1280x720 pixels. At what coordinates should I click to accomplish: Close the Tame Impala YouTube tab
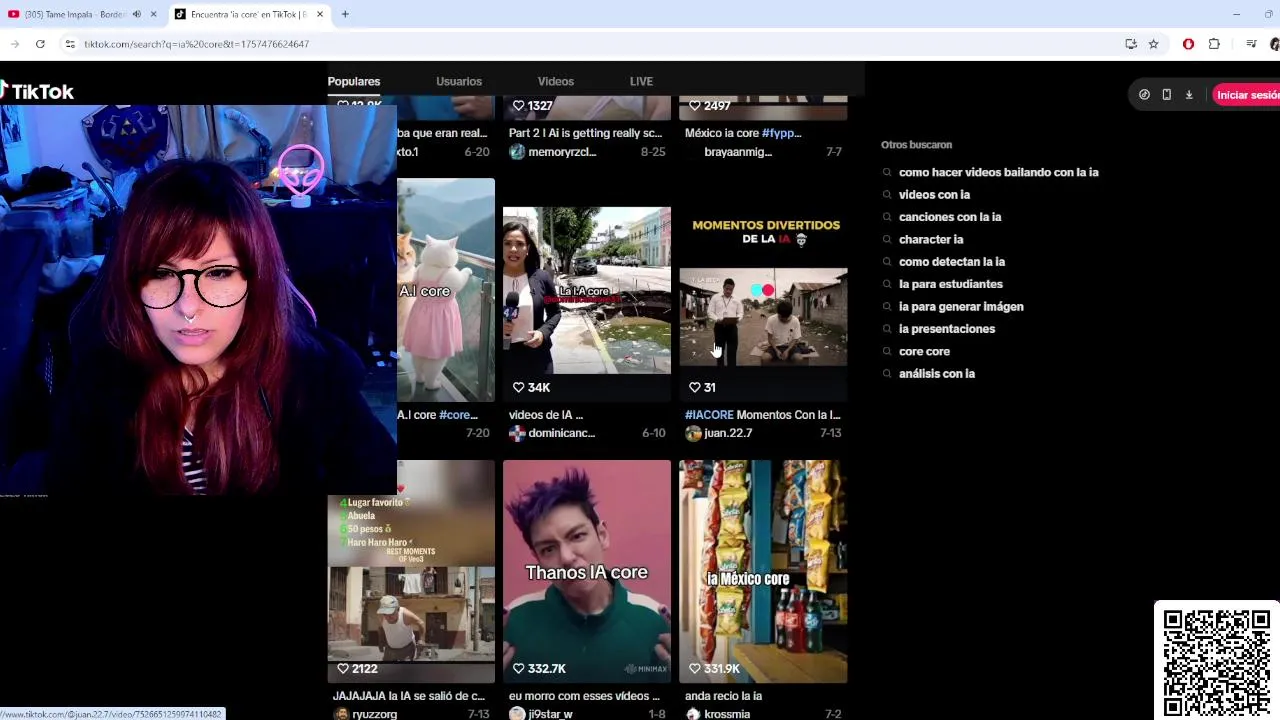pos(153,14)
